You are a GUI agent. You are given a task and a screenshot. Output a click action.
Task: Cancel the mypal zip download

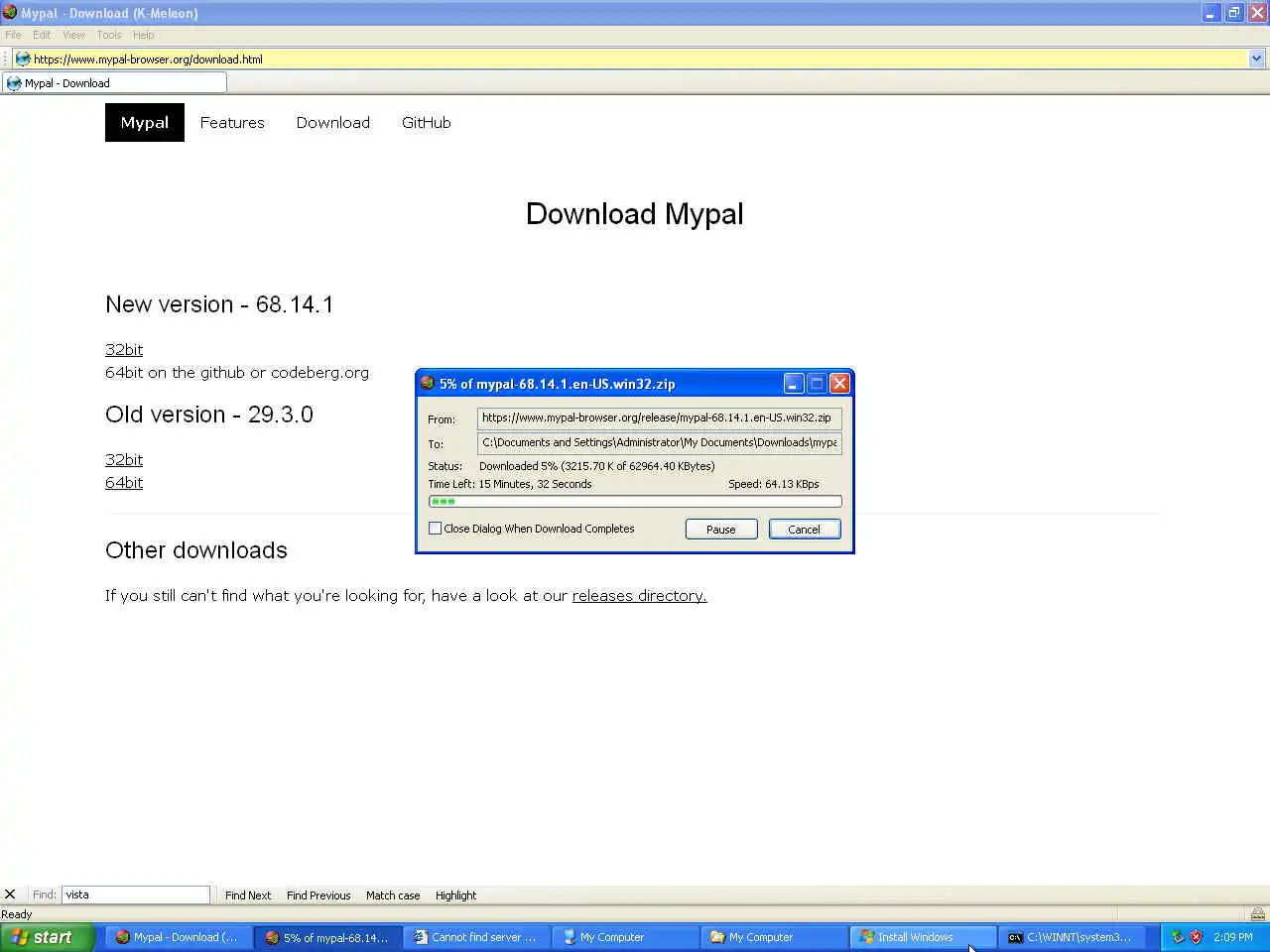pos(805,530)
